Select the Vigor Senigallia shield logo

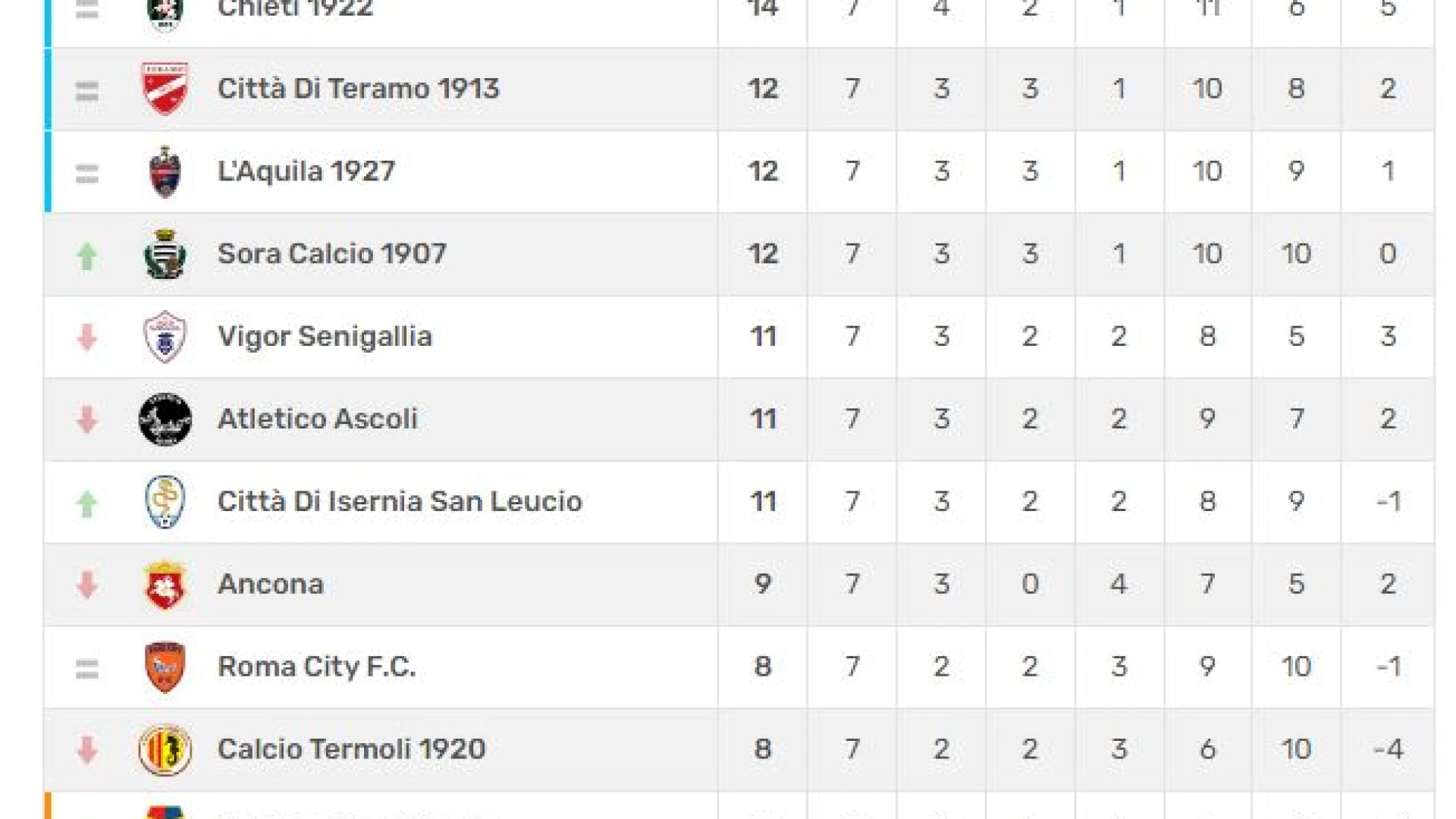point(165,337)
